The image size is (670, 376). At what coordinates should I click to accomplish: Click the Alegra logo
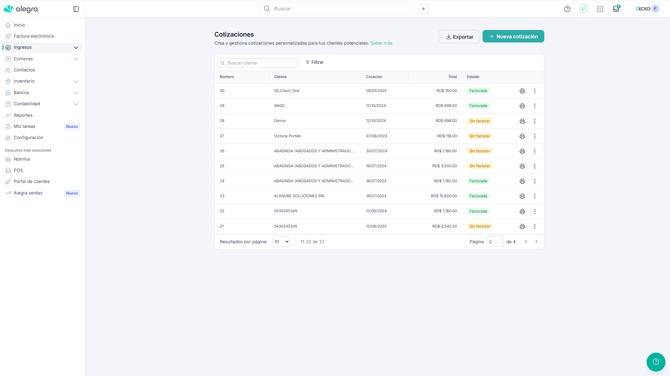pyautogui.click(x=21, y=9)
